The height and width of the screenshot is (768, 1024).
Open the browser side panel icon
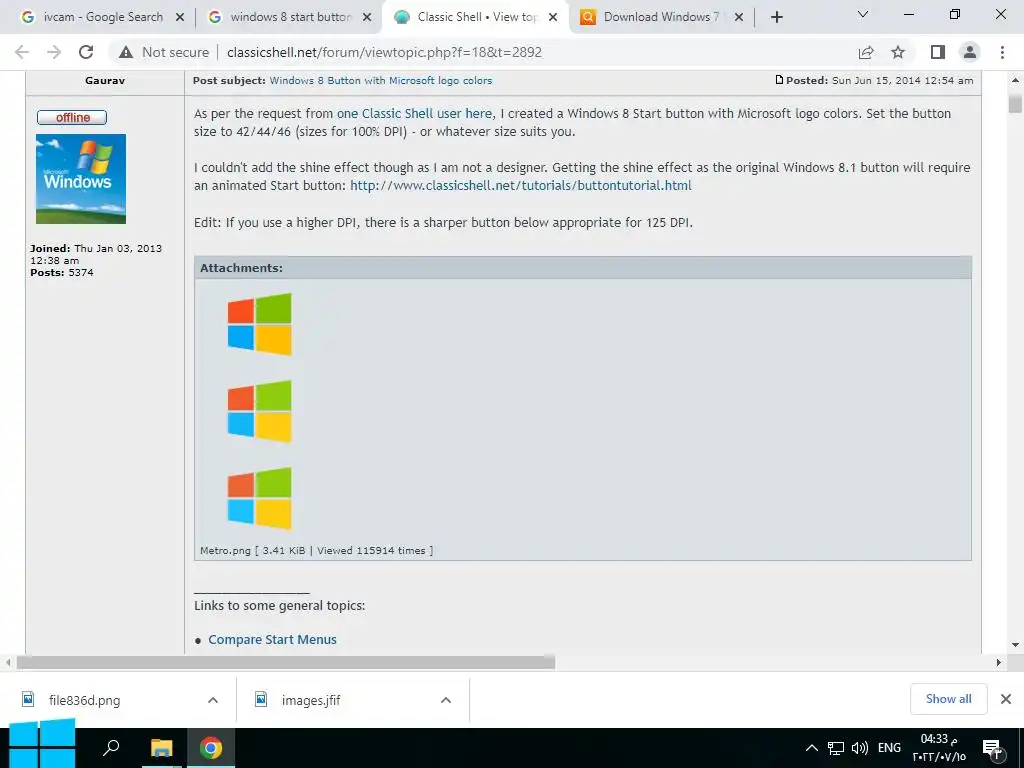[938, 52]
